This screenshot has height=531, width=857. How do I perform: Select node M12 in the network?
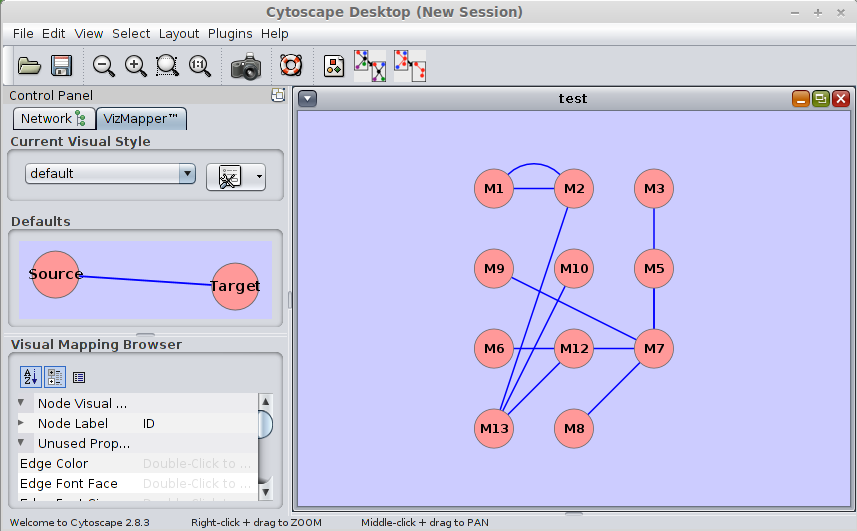(x=574, y=349)
